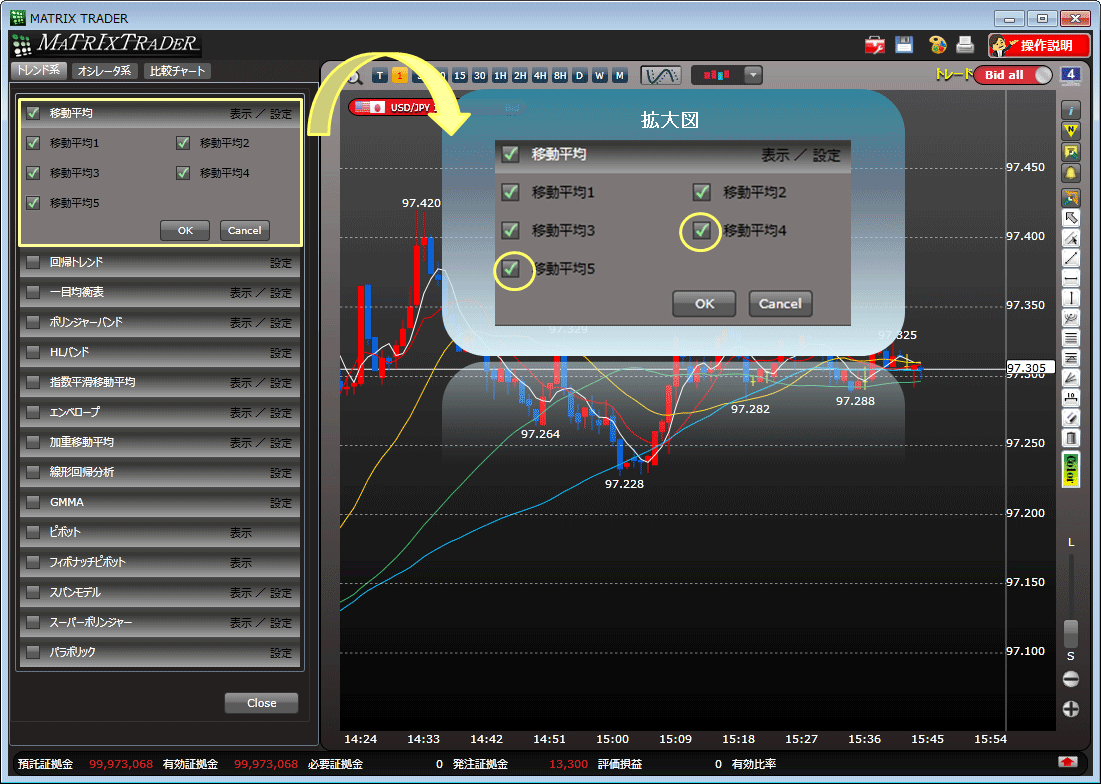Select the eraser tool

tap(1071, 418)
